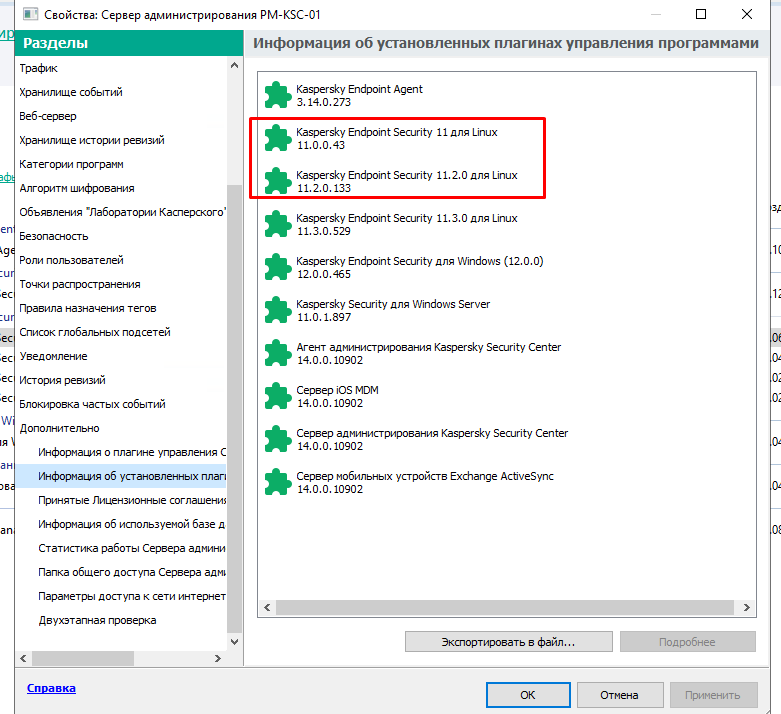Click the Агент администрирования plugin icon
The image size is (781, 714).
pyautogui.click(x=277, y=353)
